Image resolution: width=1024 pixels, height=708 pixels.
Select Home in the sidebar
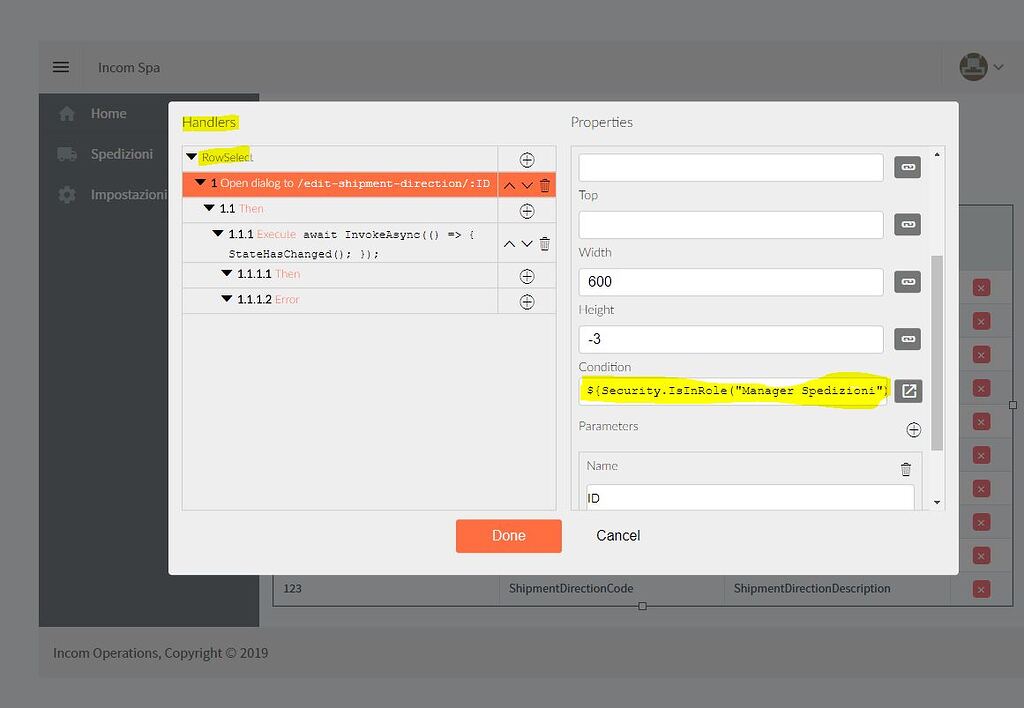coord(108,114)
